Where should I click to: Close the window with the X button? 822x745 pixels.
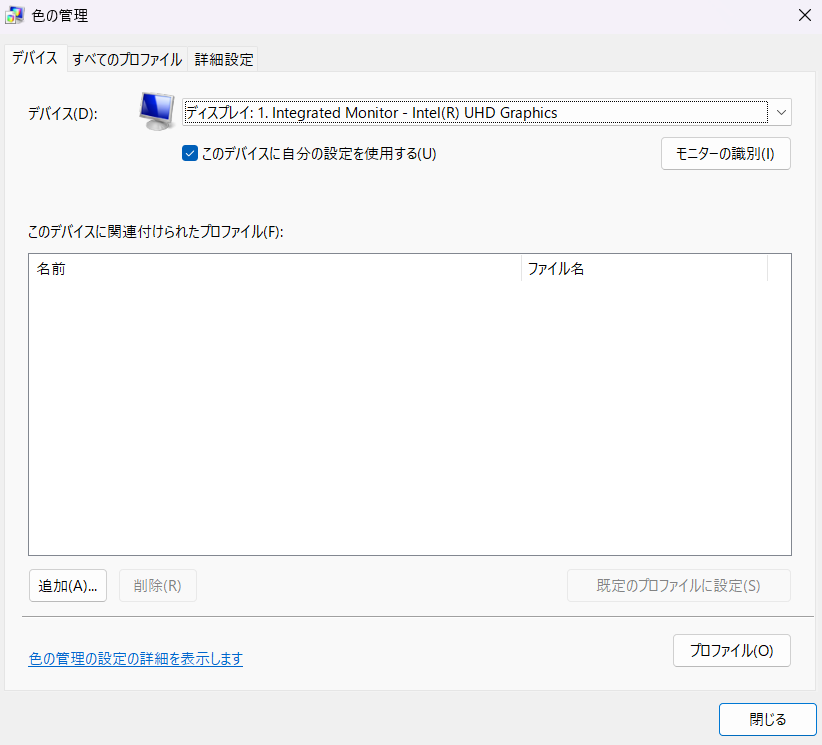[x=805, y=15]
